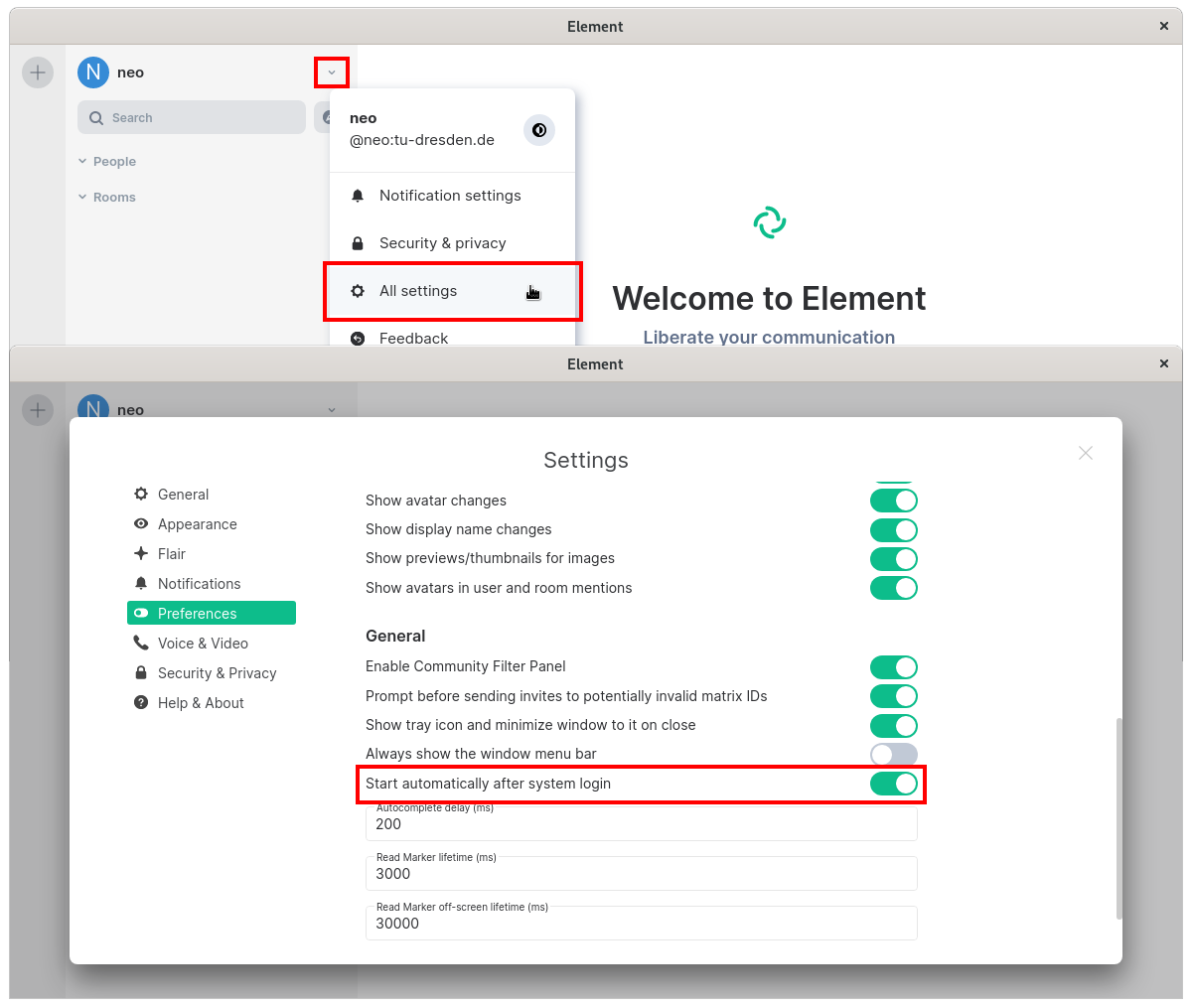The width and height of the screenshot is (1192, 1008).
Task: Open Security & privacy from user menu
Action: pyautogui.click(x=452, y=243)
